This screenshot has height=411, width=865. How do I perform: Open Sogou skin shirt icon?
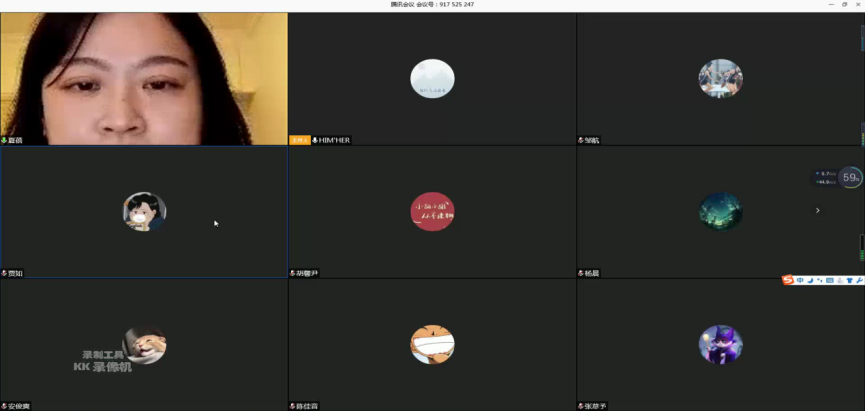849,281
